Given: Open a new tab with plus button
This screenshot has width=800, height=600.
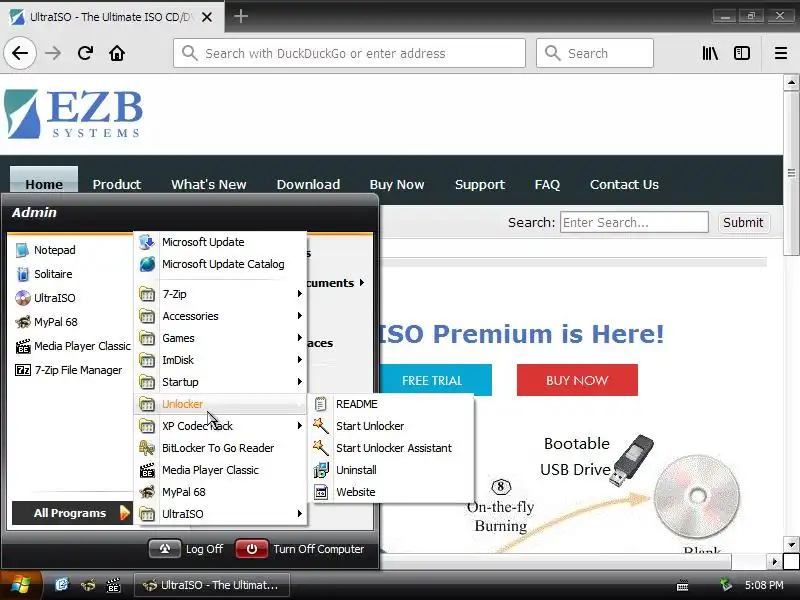Looking at the screenshot, I should click(241, 16).
